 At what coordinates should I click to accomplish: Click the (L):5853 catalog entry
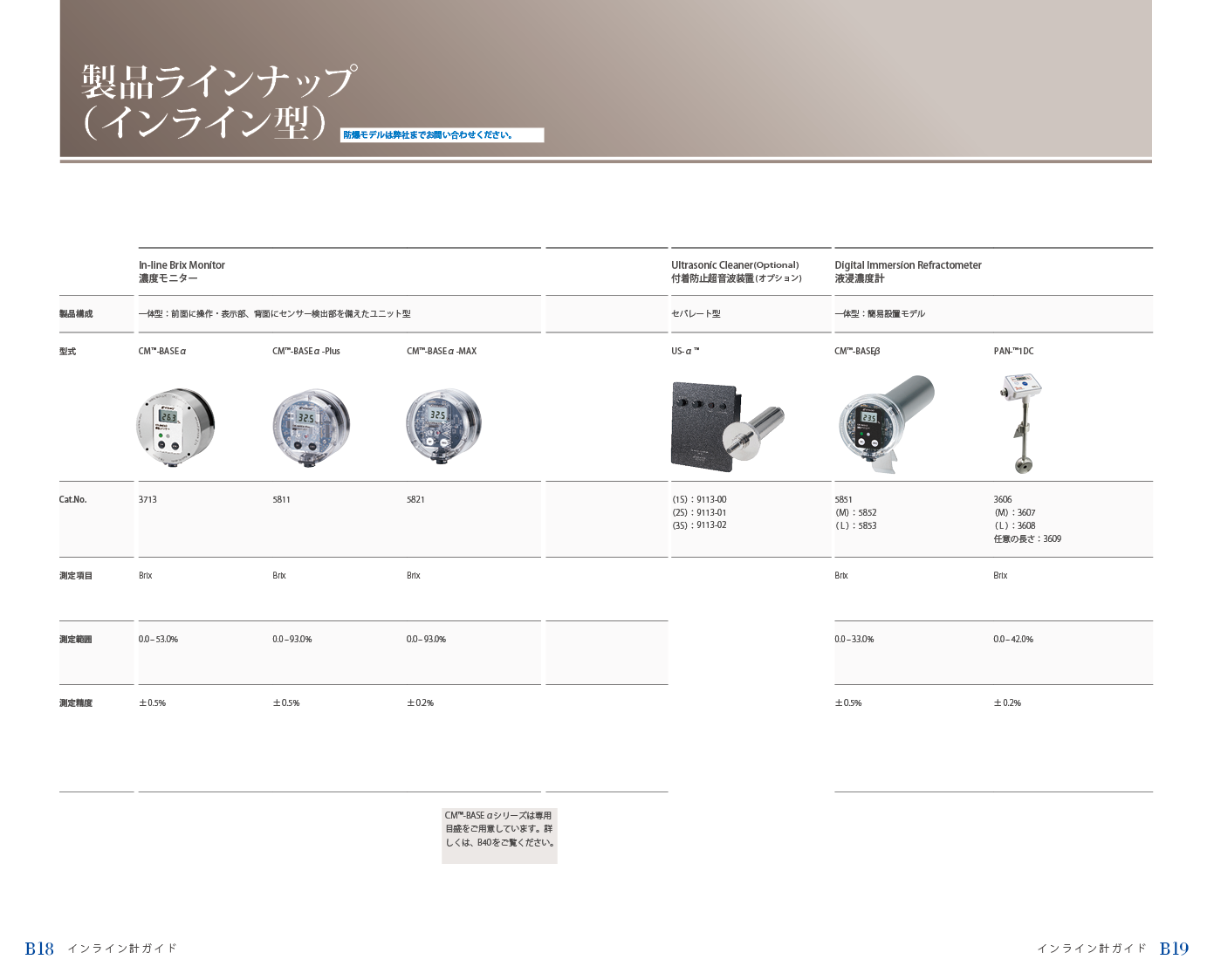click(x=855, y=525)
